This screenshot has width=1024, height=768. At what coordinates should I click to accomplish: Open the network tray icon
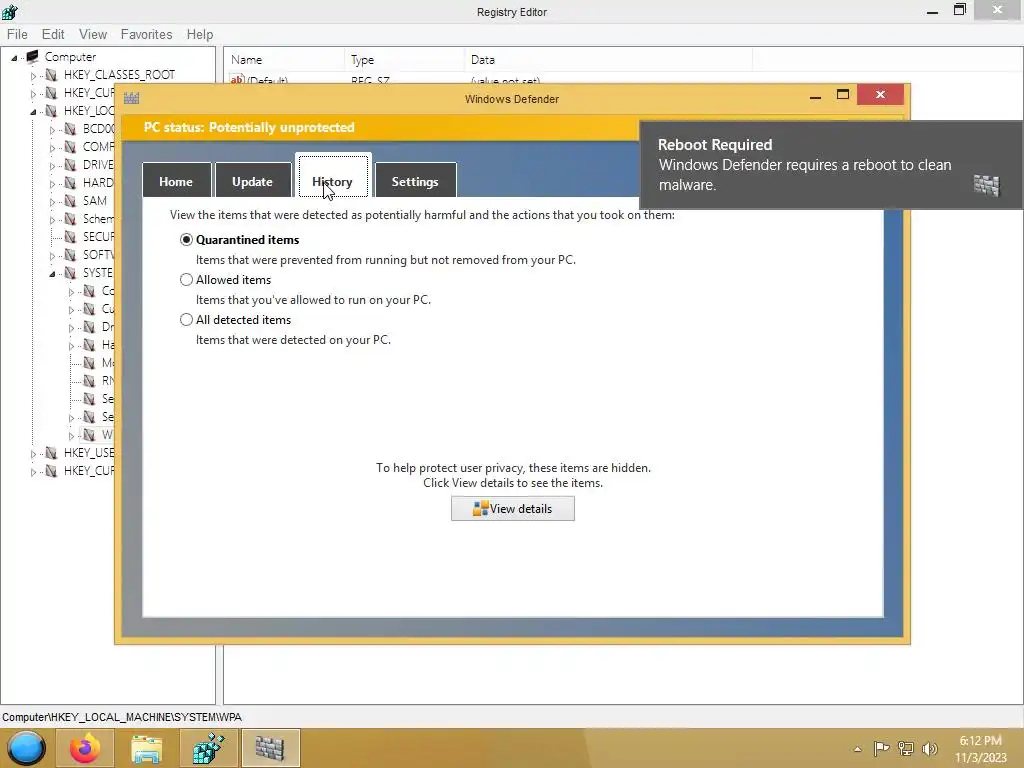click(x=906, y=748)
